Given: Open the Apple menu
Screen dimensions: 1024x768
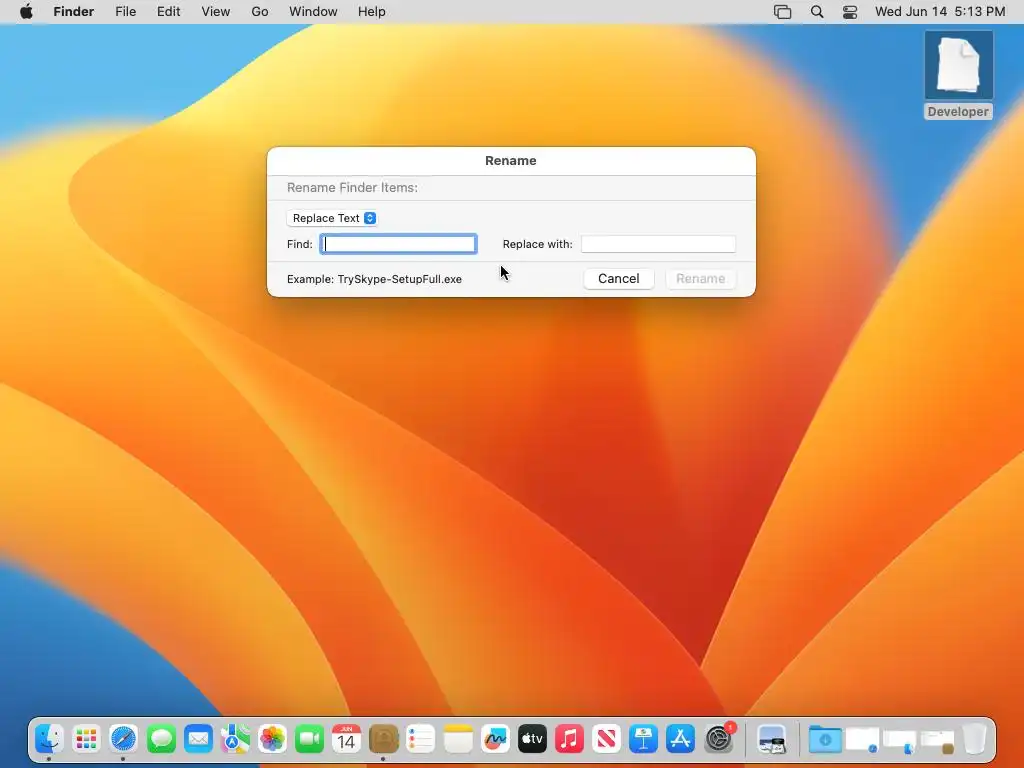Looking at the screenshot, I should (x=26, y=12).
